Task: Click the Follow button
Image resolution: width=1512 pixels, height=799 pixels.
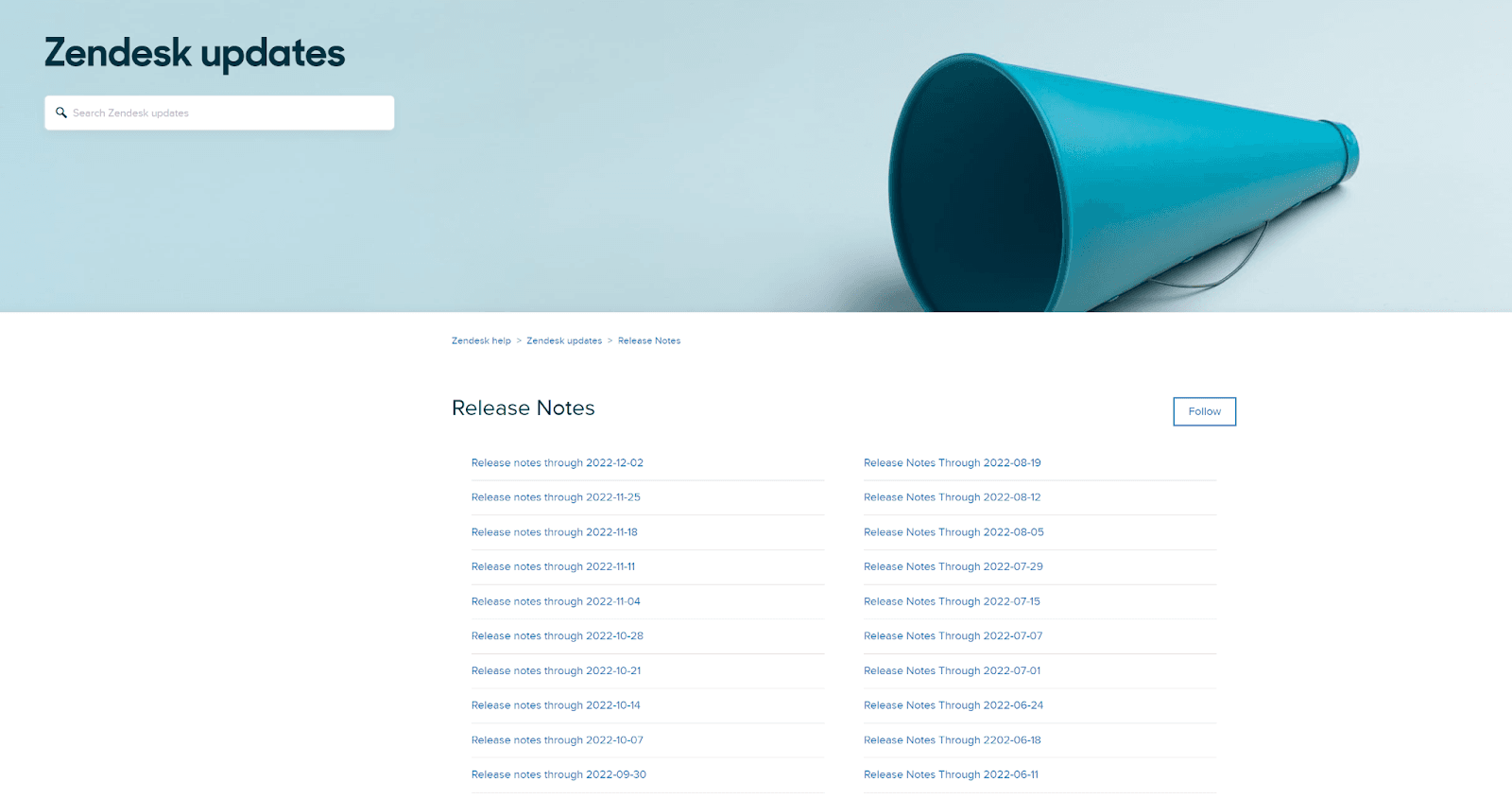Action: pyautogui.click(x=1204, y=411)
